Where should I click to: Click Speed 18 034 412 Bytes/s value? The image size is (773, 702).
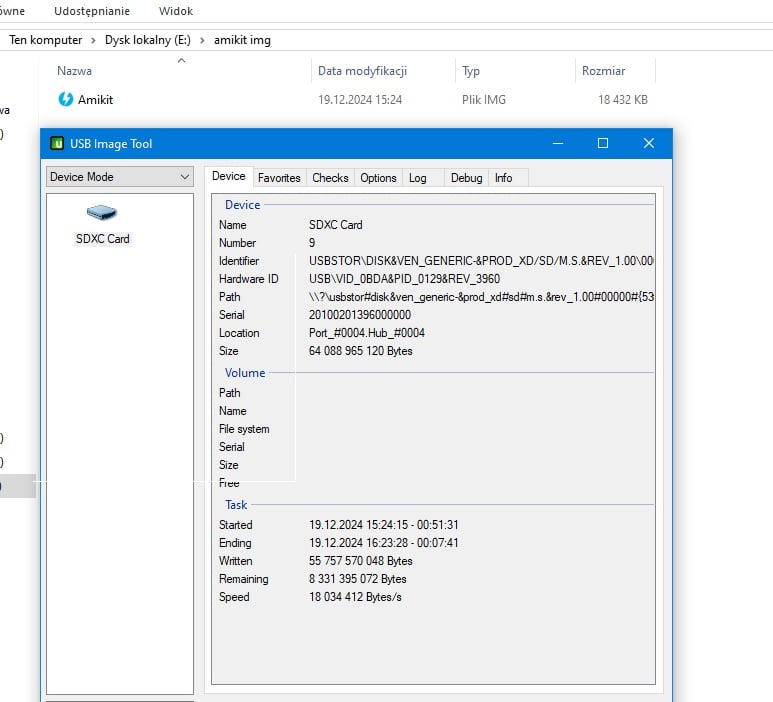(x=355, y=597)
